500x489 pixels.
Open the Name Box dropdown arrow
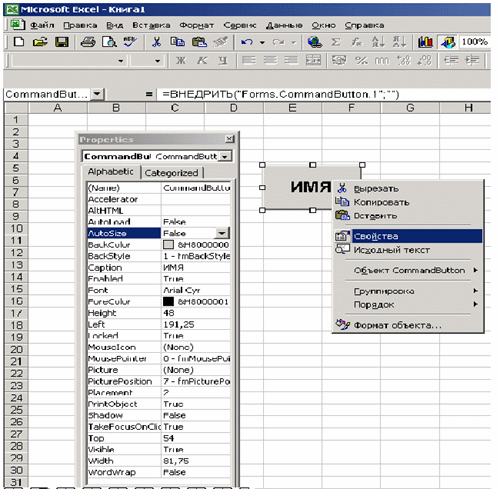point(97,94)
